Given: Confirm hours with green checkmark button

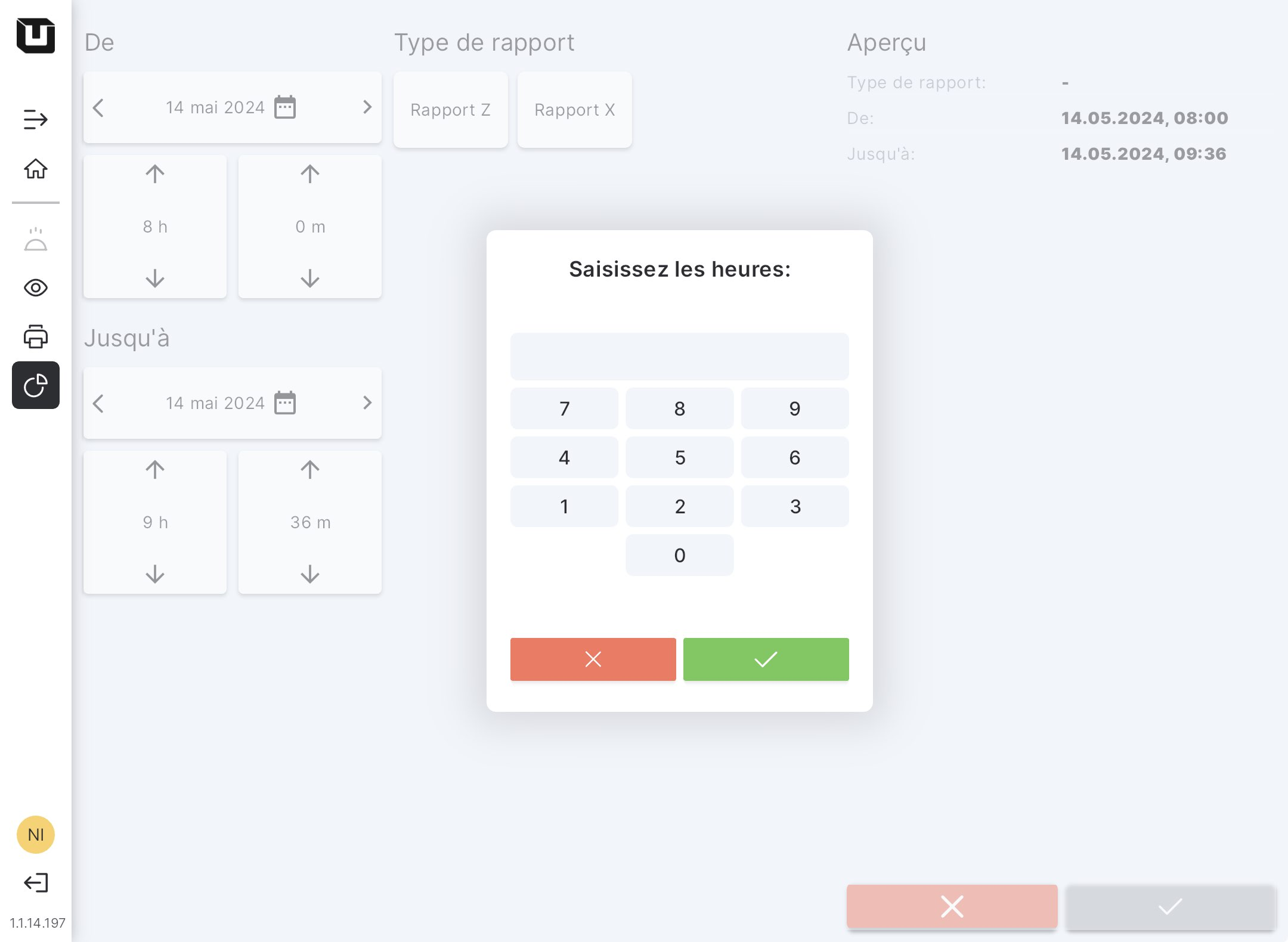Looking at the screenshot, I should click(766, 659).
